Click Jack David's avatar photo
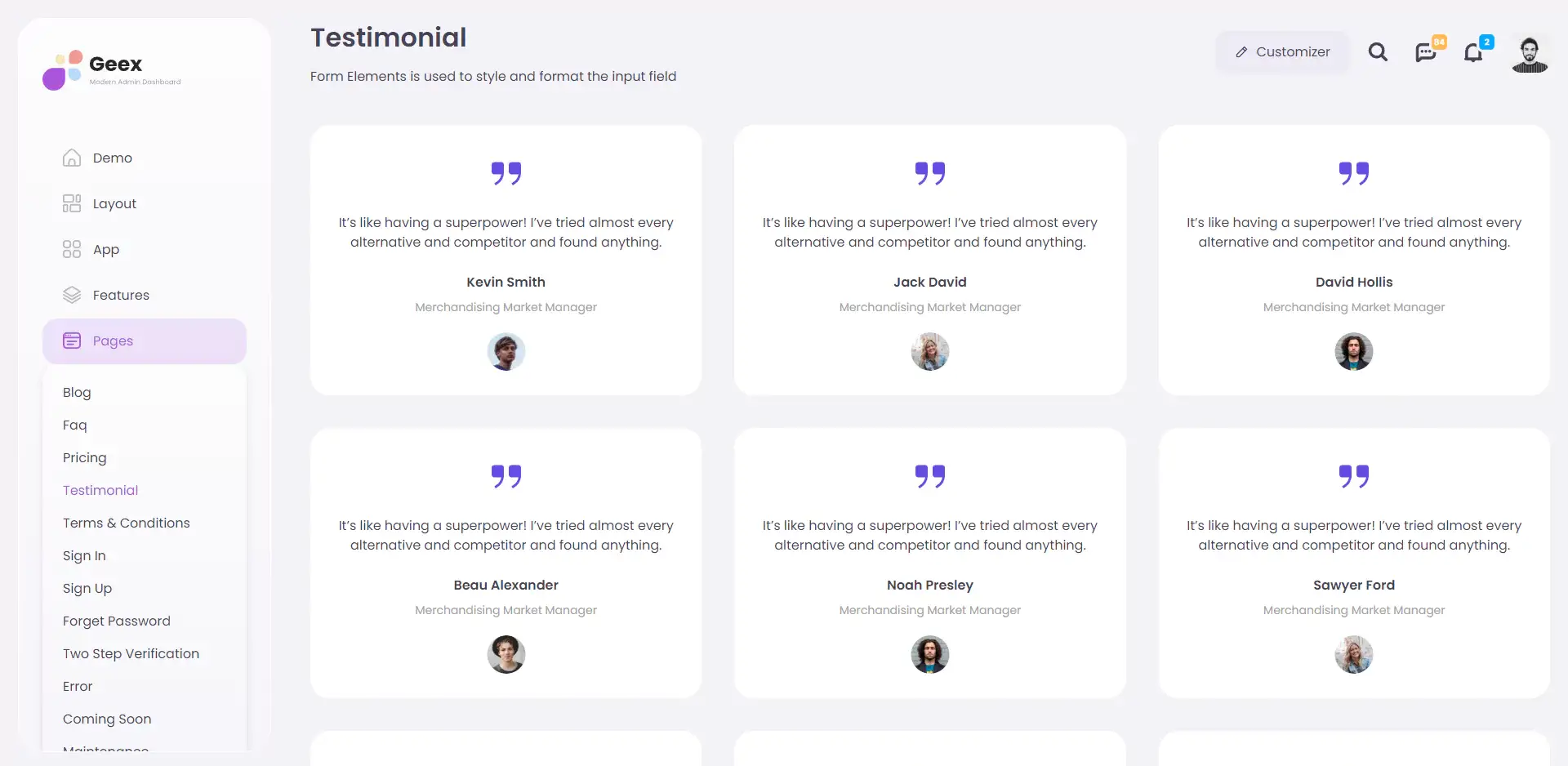Screen dimensions: 1568x766 [930, 352]
